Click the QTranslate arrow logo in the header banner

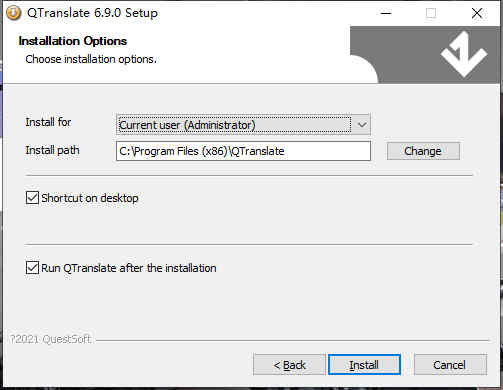[x=464, y=54]
